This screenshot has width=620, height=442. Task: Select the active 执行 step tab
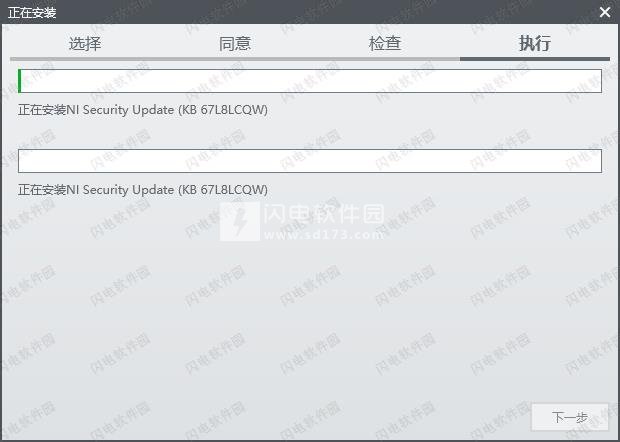pyautogui.click(x=535, y=43)
